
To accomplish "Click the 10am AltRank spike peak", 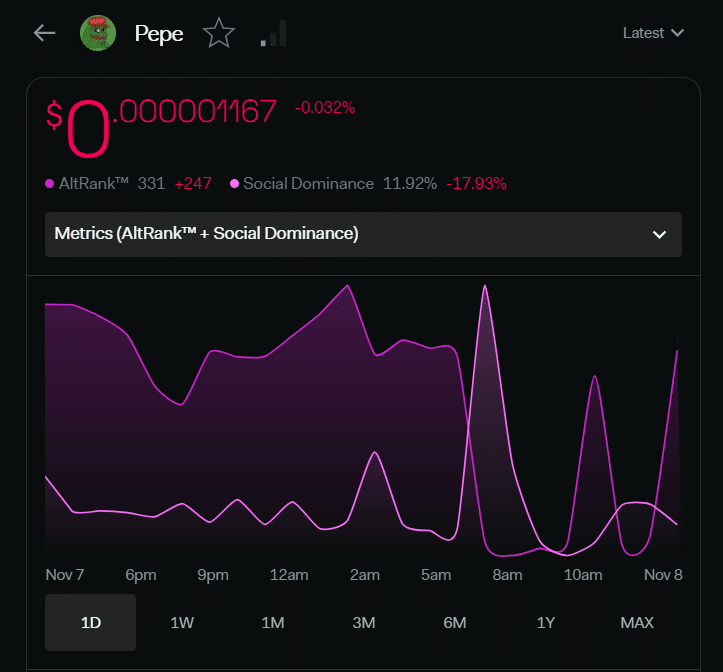I will click(595, 376).
